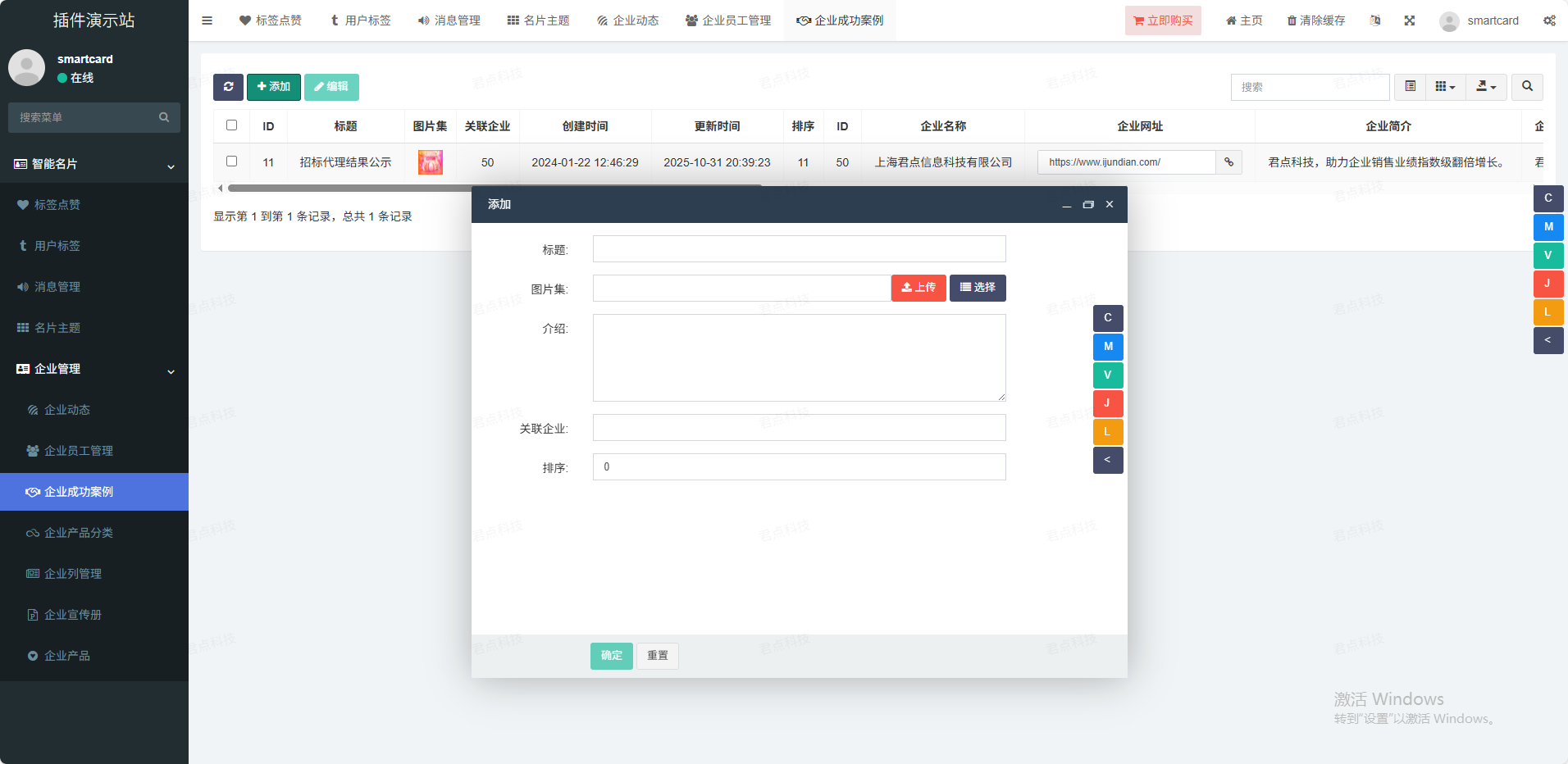Tick the select-all checkbox in the table header

(x=231, y=125)
